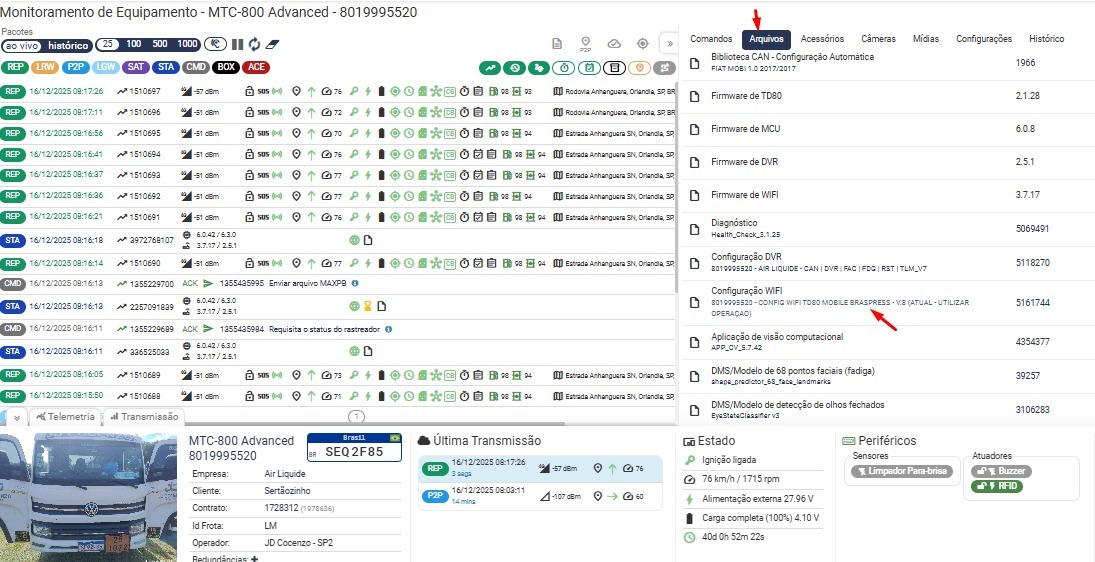The width and height of the screenshot is (1095, 562).
Task: Expand the toolbar double-chevron menu
Action: (x=668, y=44)
